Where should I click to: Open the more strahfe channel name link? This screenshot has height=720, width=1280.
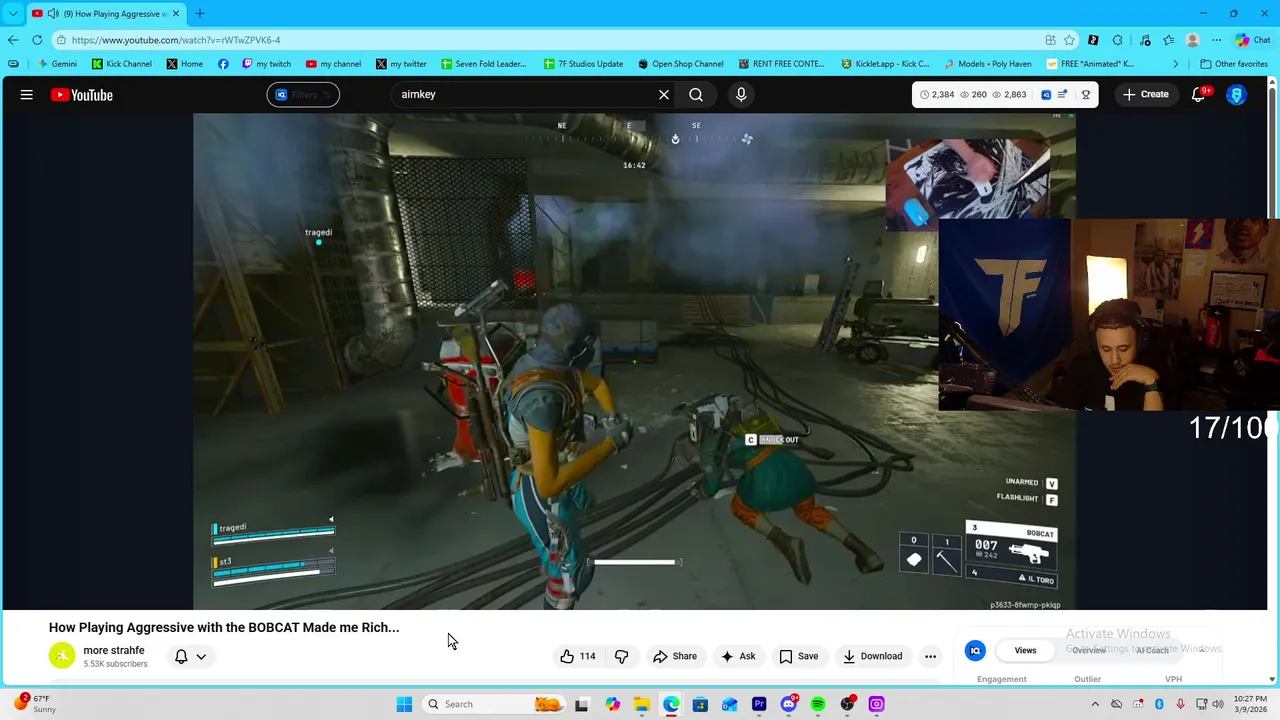(114, 650)
